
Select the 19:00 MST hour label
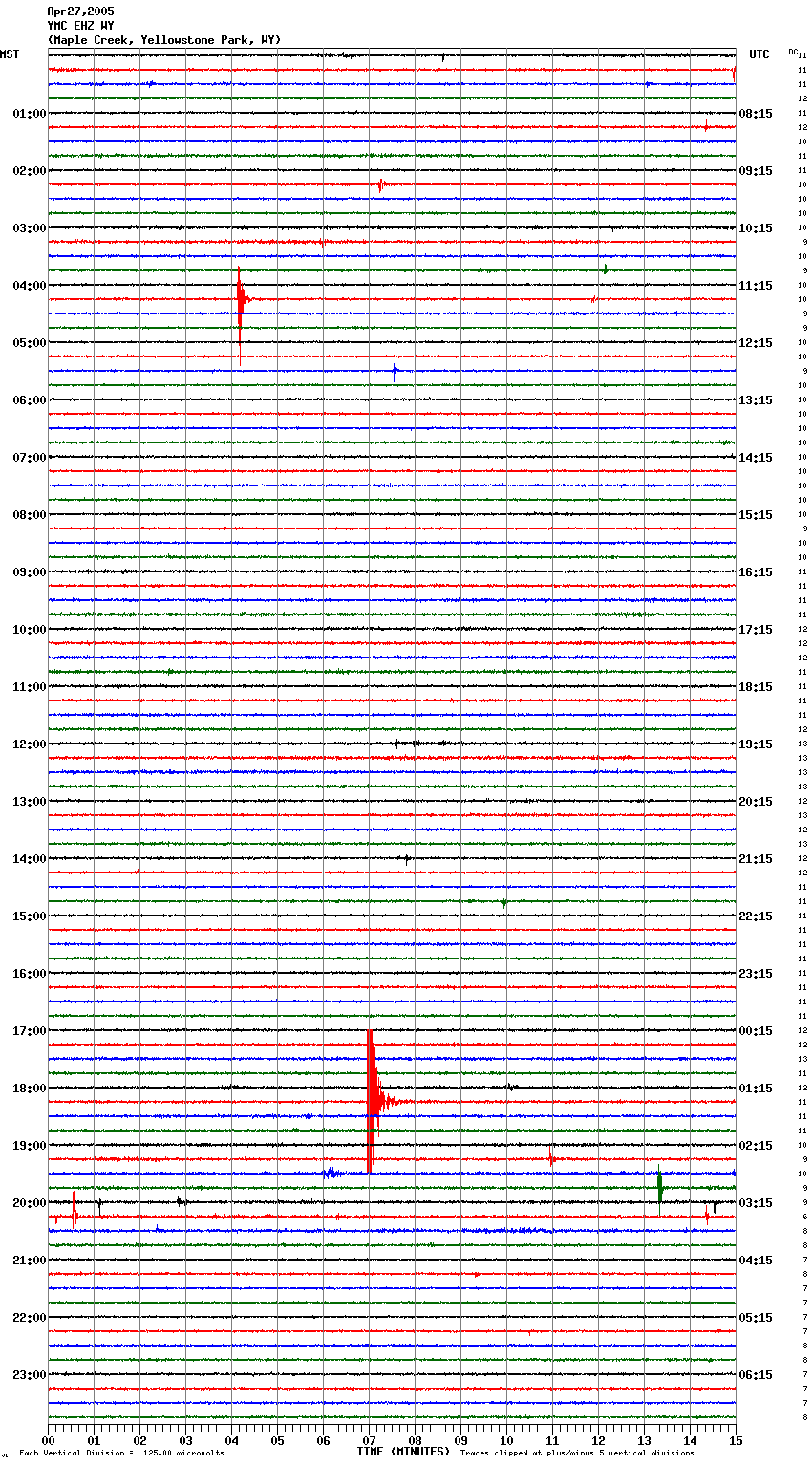click(x=29, y=1146)
